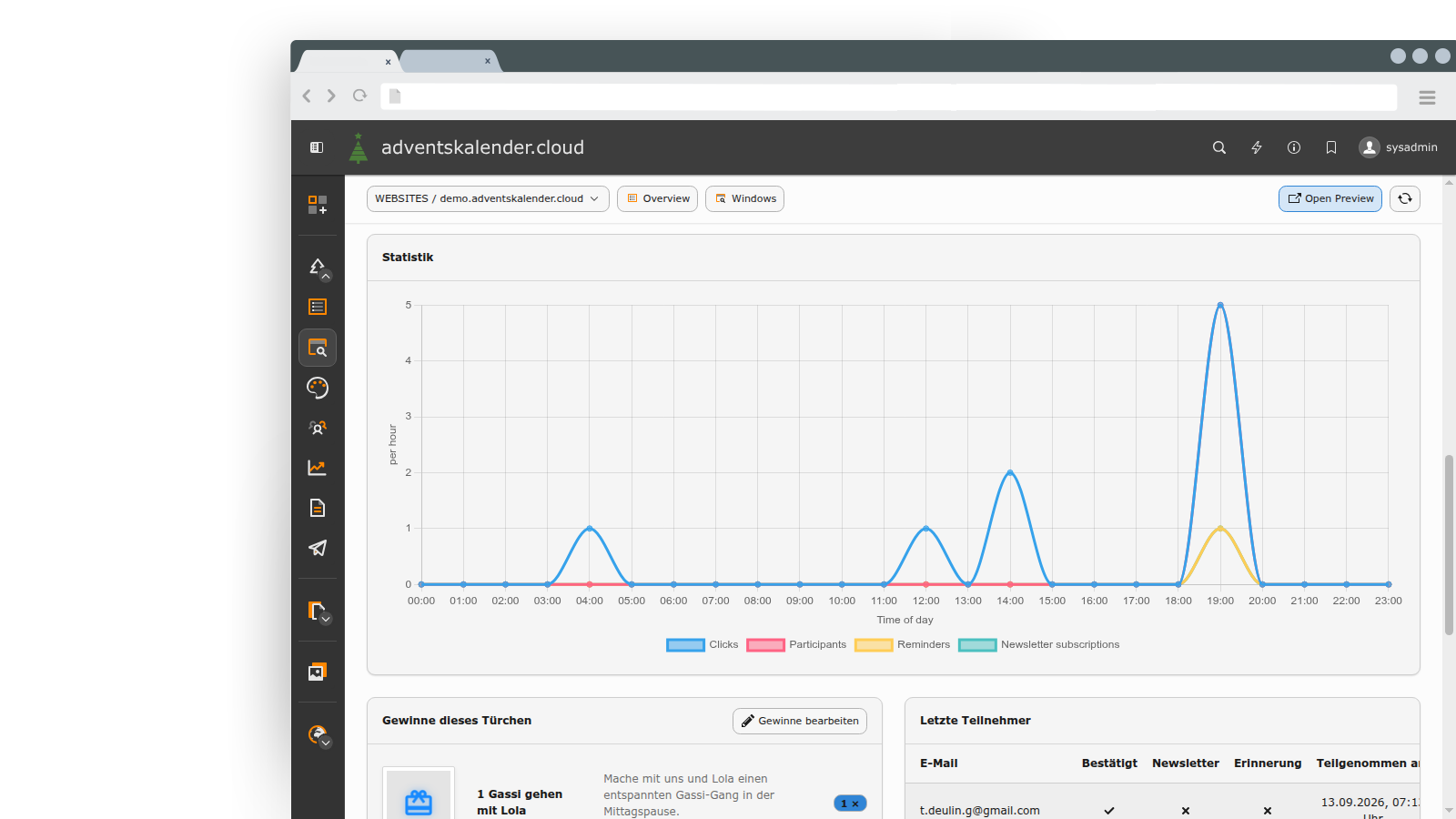Open the add-module grid icon in sidebar
The height and width of the screenshot is (819, 1456).
pyautogui.click(x=318, y=205)
